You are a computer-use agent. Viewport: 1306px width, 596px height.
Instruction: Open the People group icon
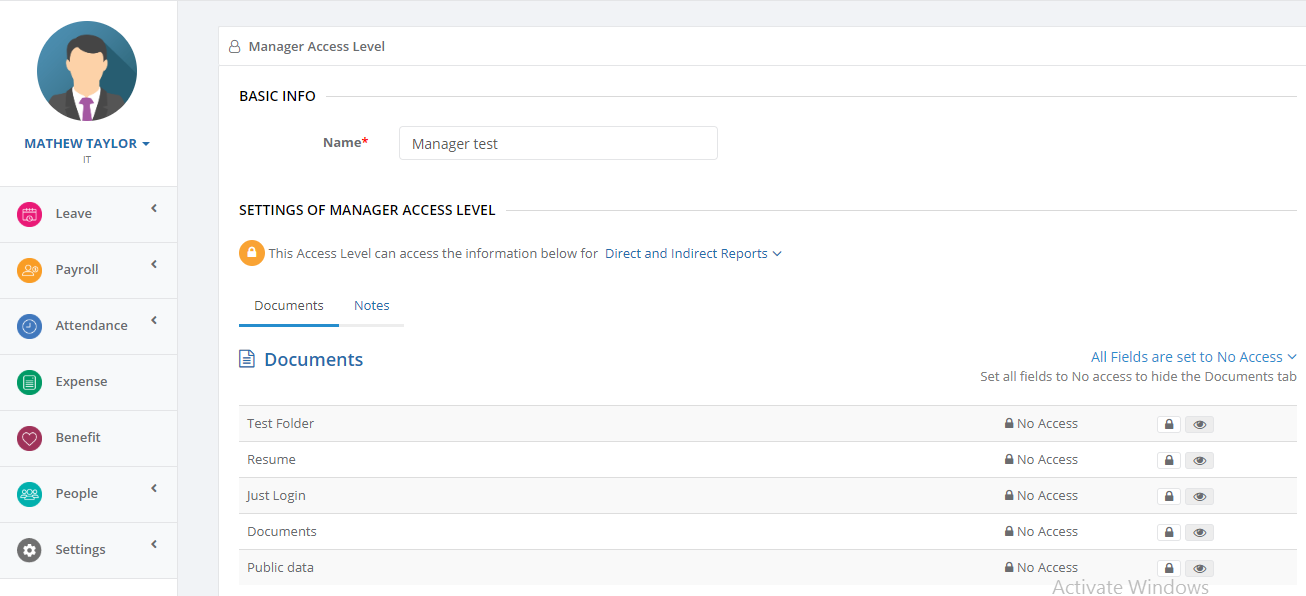point(30,494)
